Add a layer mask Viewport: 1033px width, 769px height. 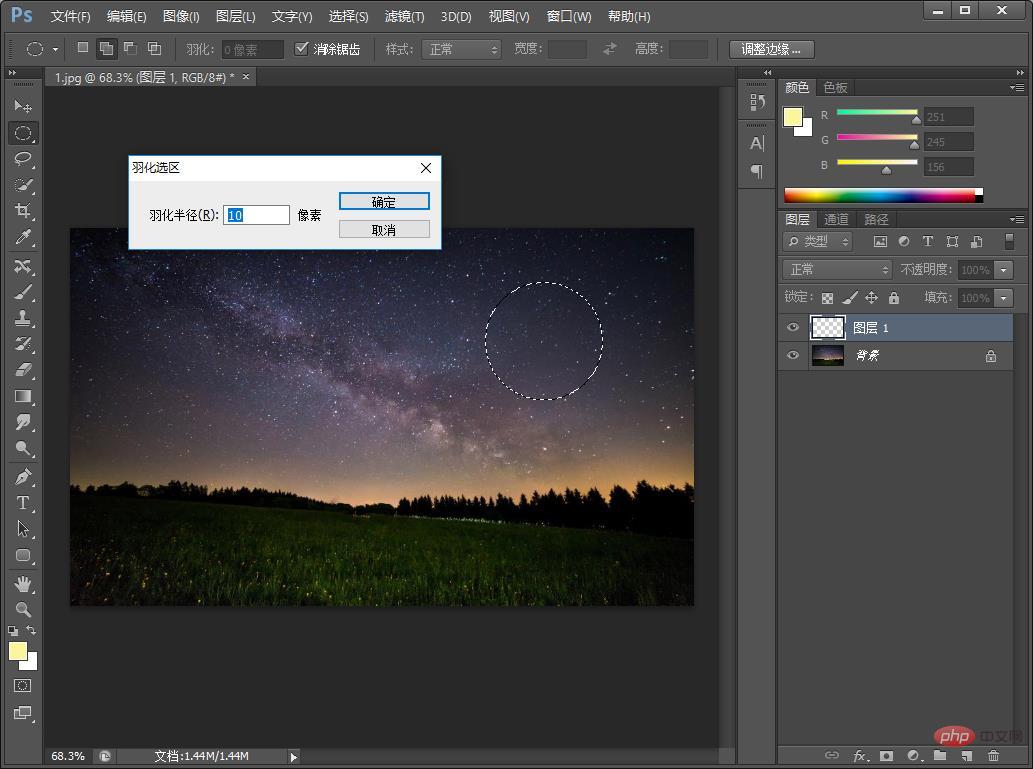coord(886,756)
